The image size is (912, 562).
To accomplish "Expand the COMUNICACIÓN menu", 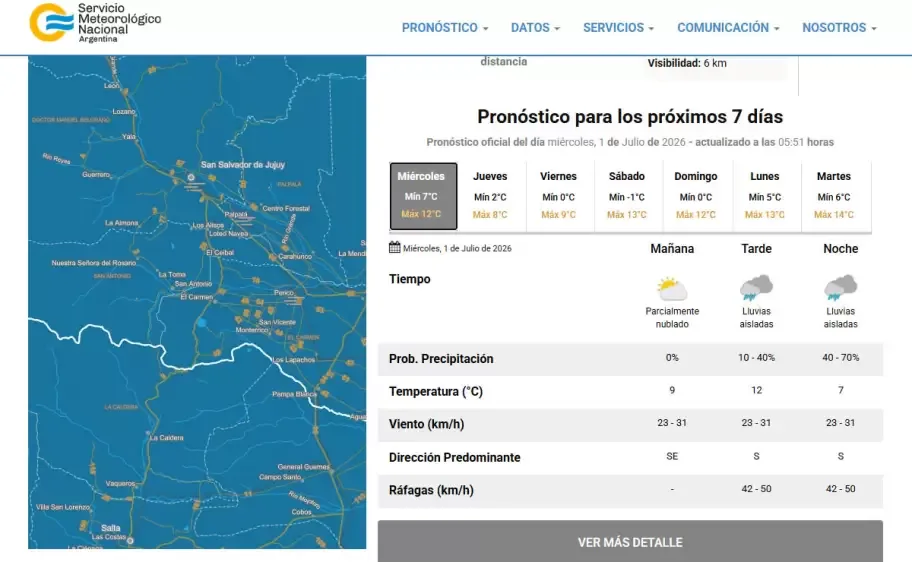I will 728,27.
